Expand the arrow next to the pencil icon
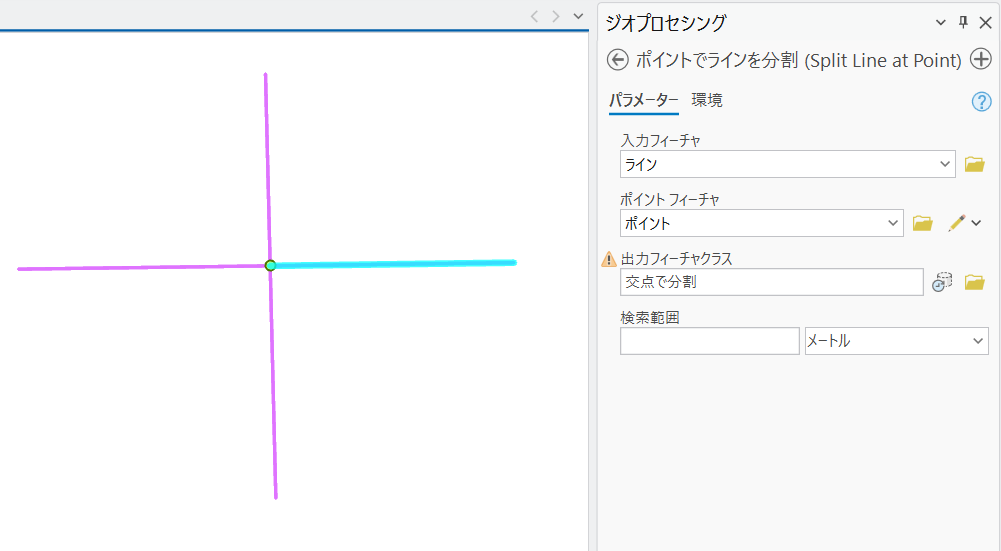The image size is (1001, 551). point(977,223)
